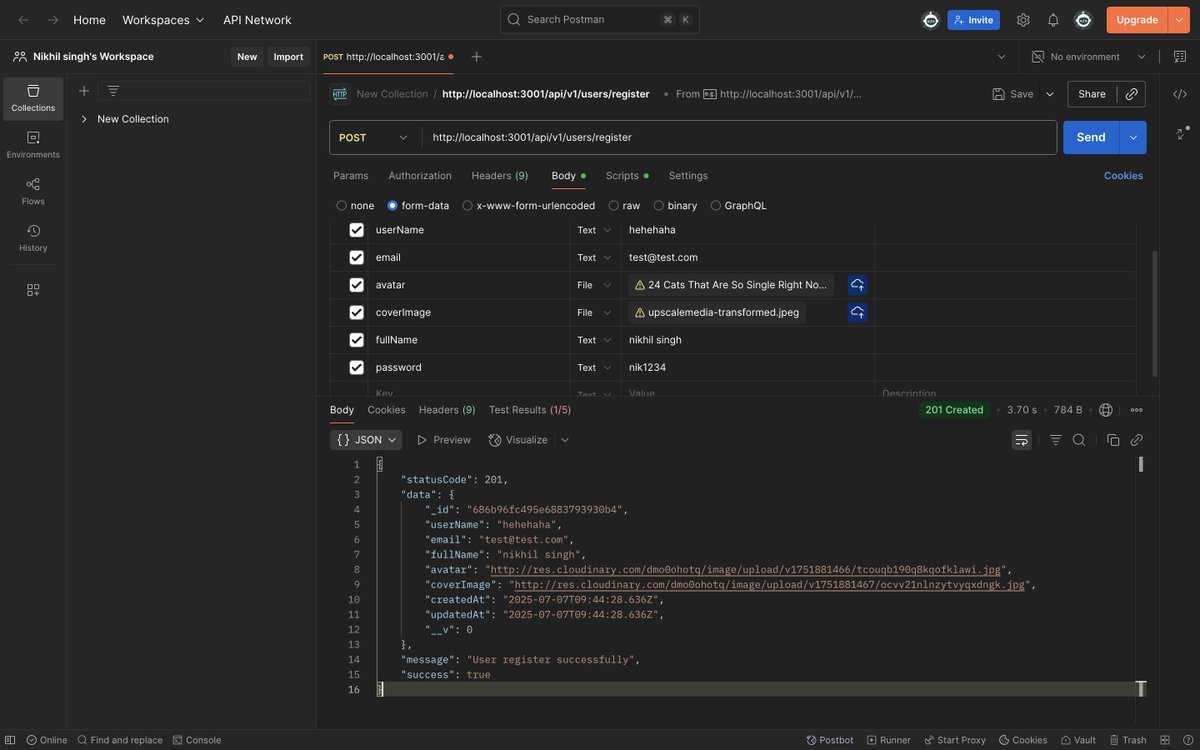Click the code snippet icon on right sidebar
The image size is (1200, 750).
click(1180, 94)
